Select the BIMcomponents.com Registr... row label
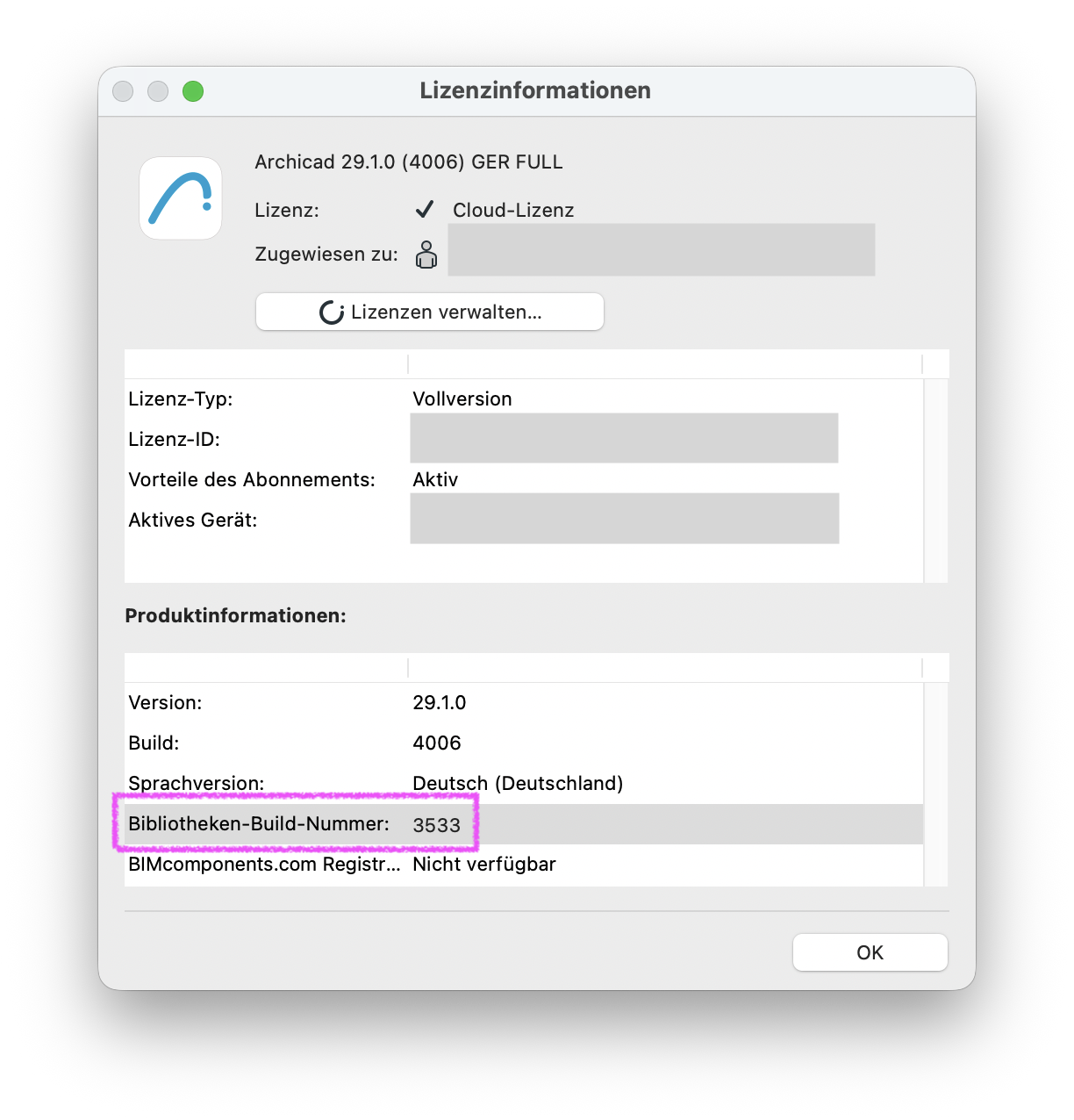The image size is (1074, 1120). (264, 864)
